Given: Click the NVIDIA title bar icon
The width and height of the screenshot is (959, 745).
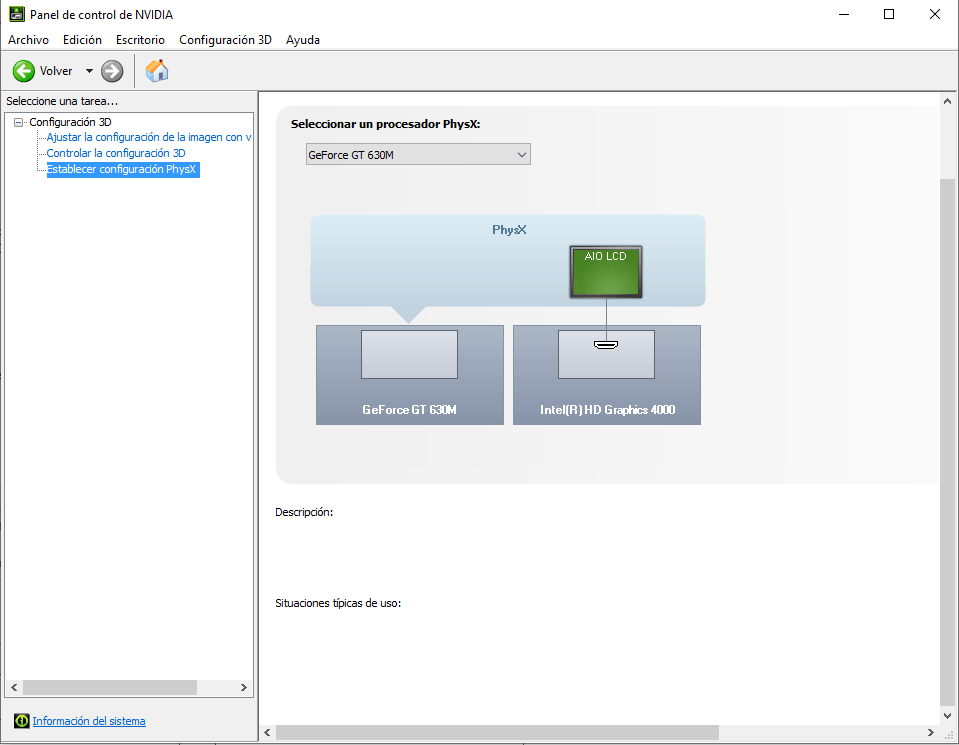Looking at the screenshot, I should (17, 14).
